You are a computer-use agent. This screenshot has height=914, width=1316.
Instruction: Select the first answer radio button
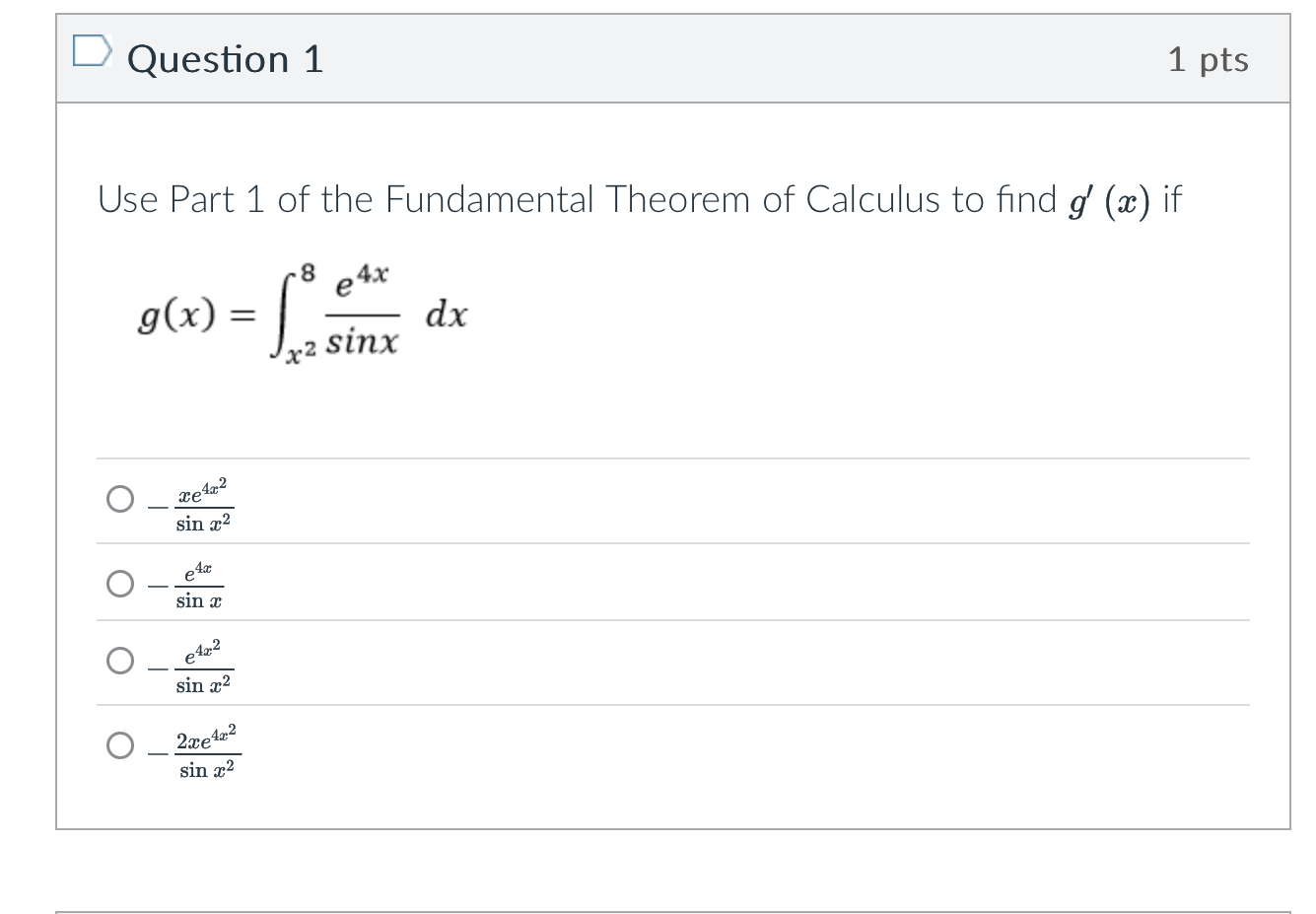click(x=119, y=499)
